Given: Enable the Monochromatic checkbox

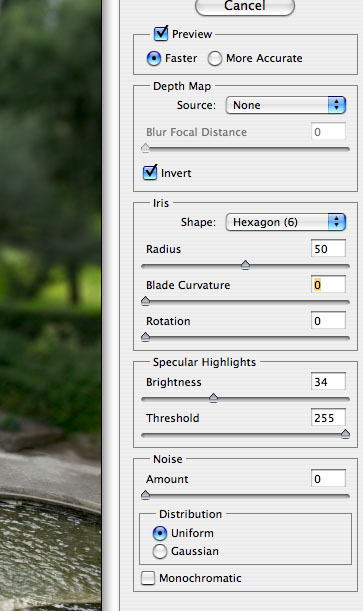Looking at the screenshot, I should pyautogui.click(x=148, y=578).
